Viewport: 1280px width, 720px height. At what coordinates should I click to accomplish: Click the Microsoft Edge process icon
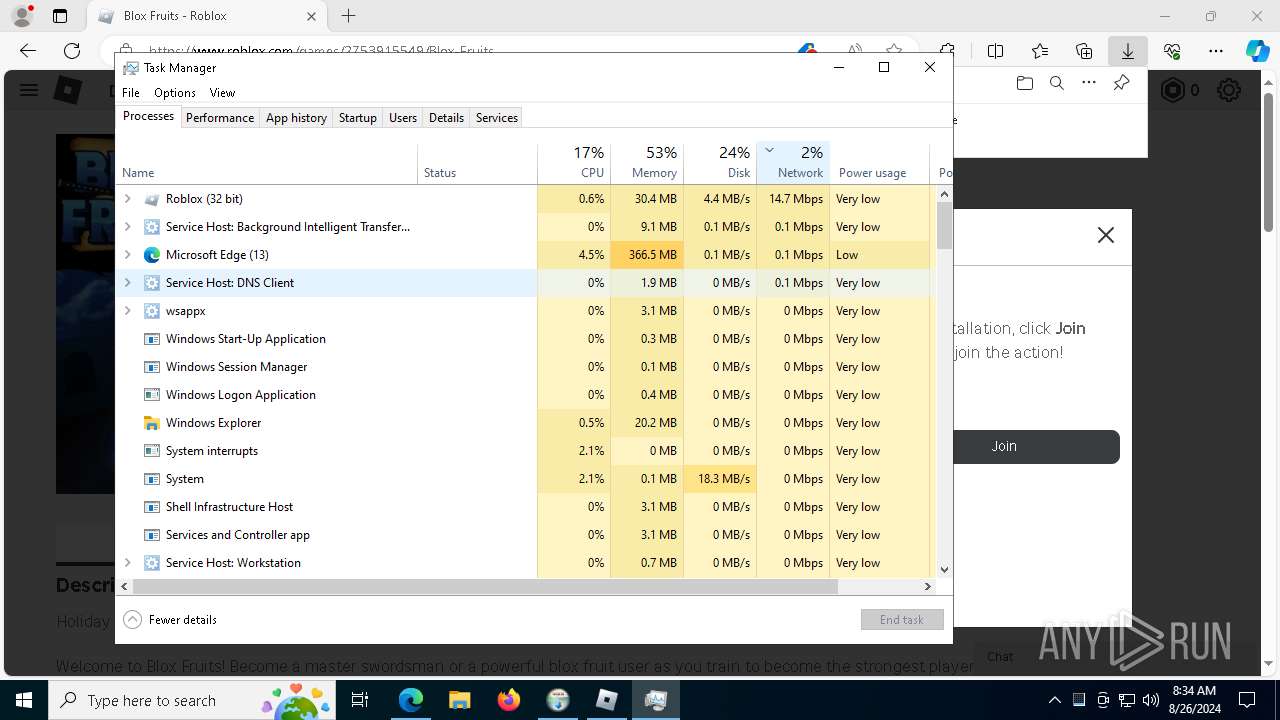[x=152, y=255]
